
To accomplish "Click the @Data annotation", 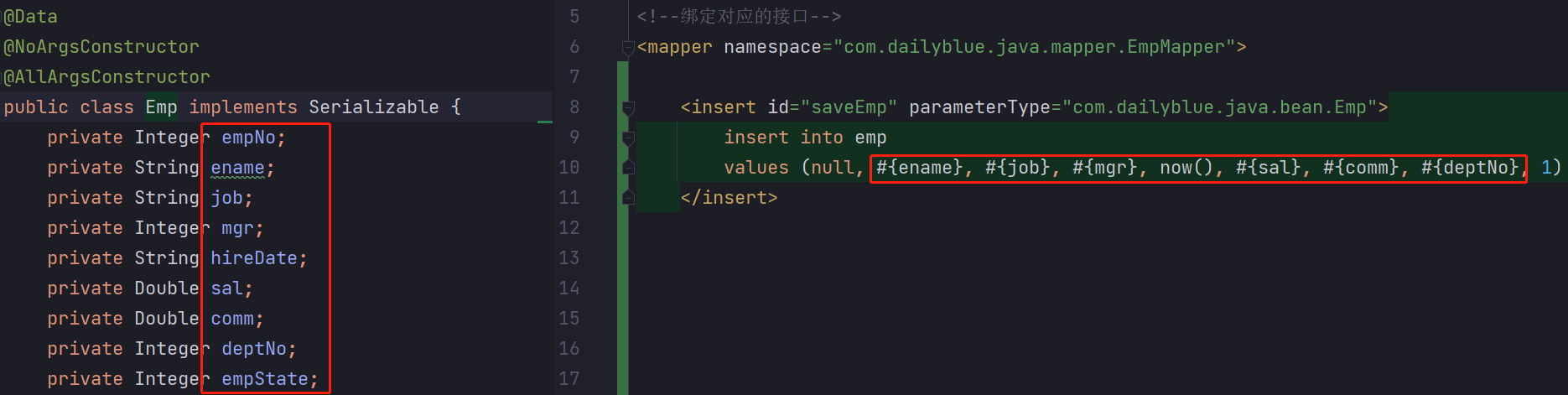I will pos(31,17).
